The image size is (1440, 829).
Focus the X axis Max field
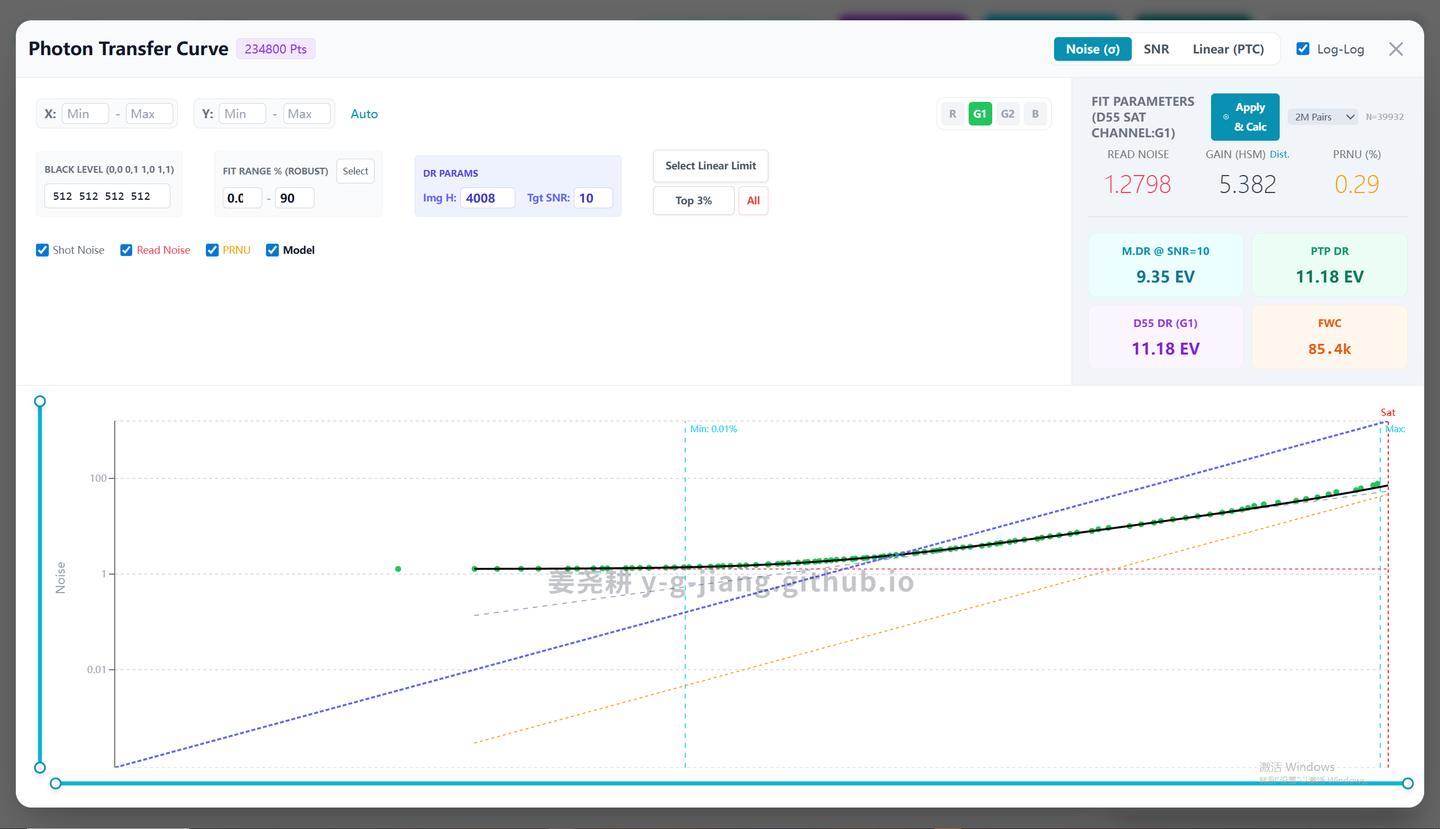(149, 114)
